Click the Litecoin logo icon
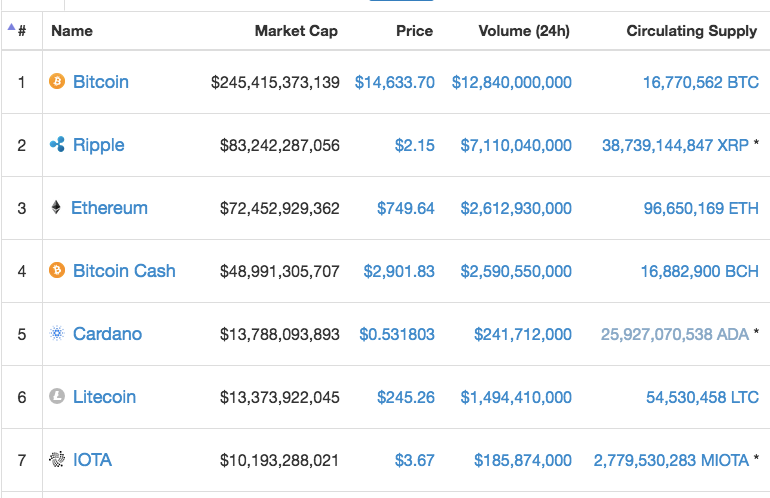The width and height of the screenshot is (770, 498). click(57, 396)
